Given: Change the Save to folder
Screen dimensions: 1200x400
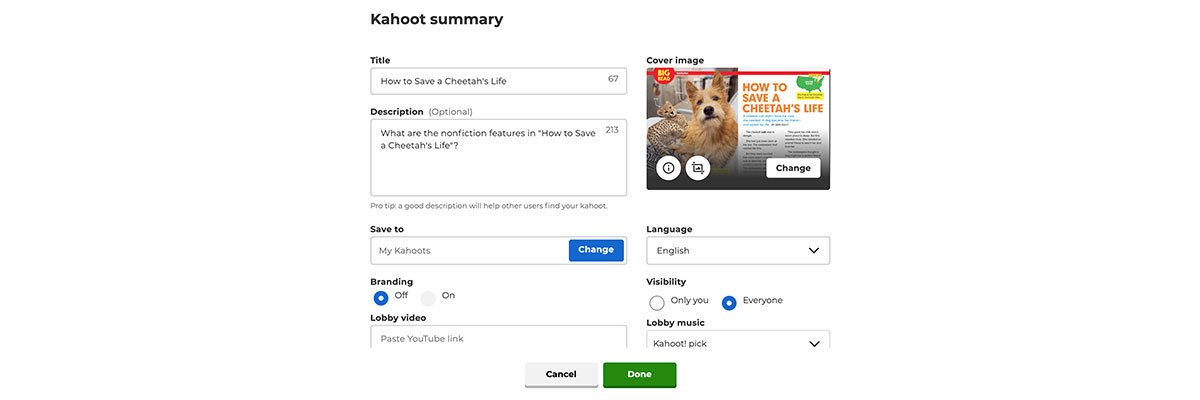Looking at the screenshot, I should (596, 250).
